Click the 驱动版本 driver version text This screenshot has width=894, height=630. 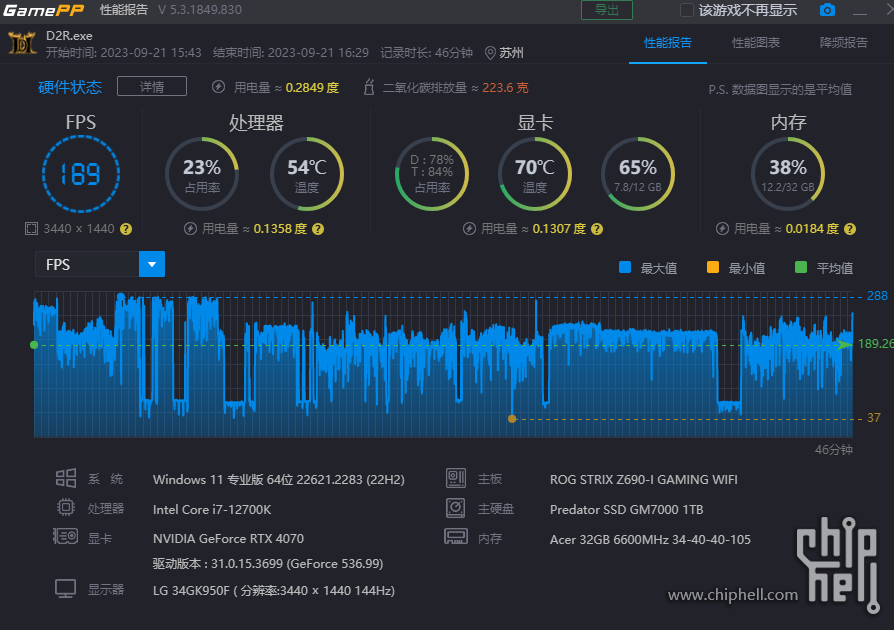[x=268, y=563]
